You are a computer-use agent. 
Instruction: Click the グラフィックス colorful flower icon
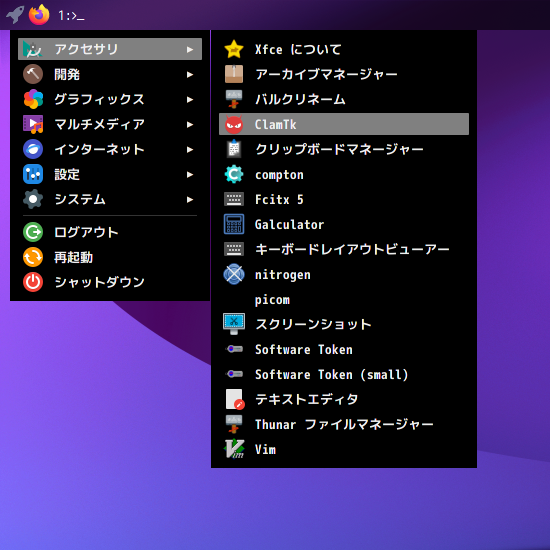pos(33,99)
